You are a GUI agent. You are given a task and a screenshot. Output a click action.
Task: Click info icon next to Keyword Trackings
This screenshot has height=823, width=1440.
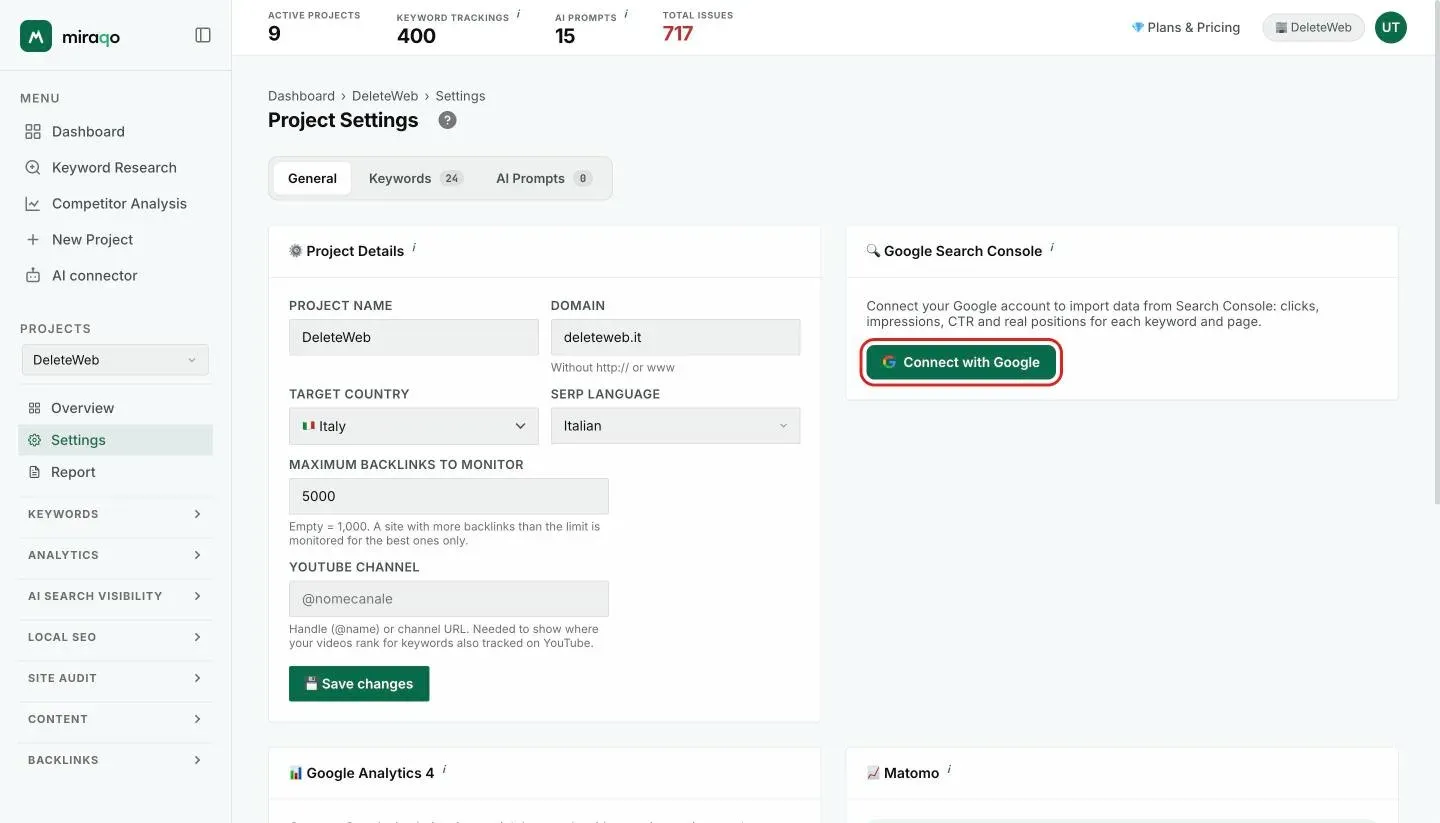point(518,14)
